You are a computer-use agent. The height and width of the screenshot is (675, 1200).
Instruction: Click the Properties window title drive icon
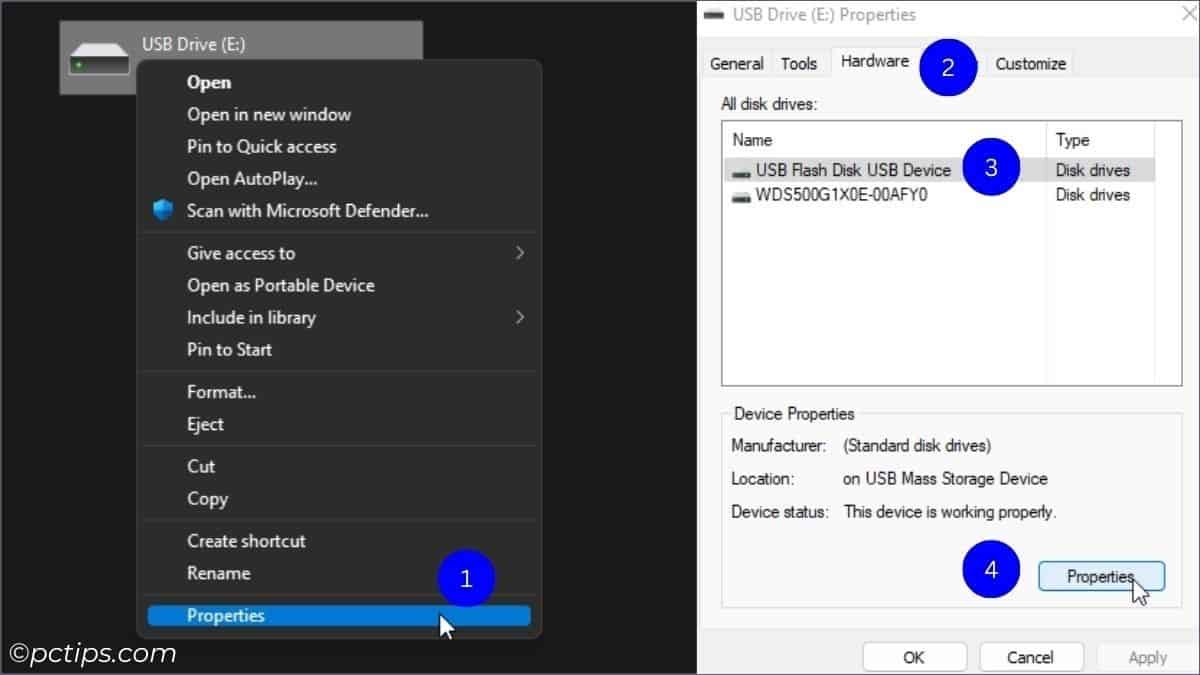713,15
